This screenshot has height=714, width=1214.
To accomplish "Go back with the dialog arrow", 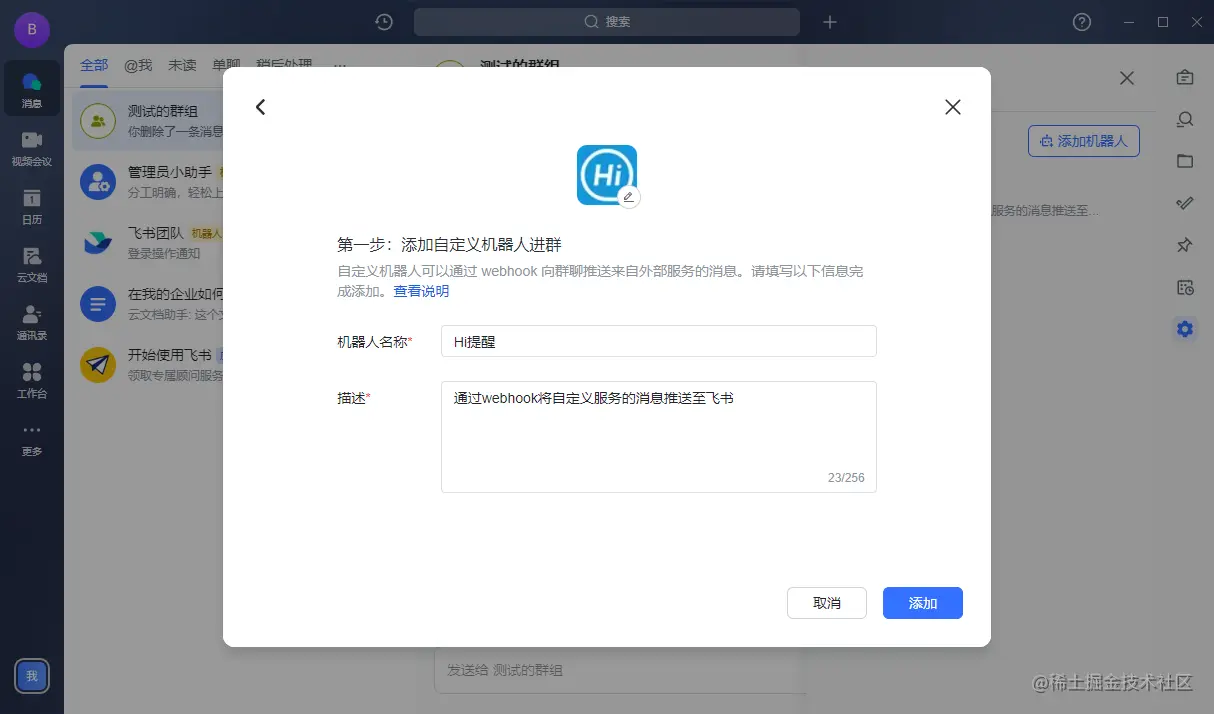I will coord(261,107).
